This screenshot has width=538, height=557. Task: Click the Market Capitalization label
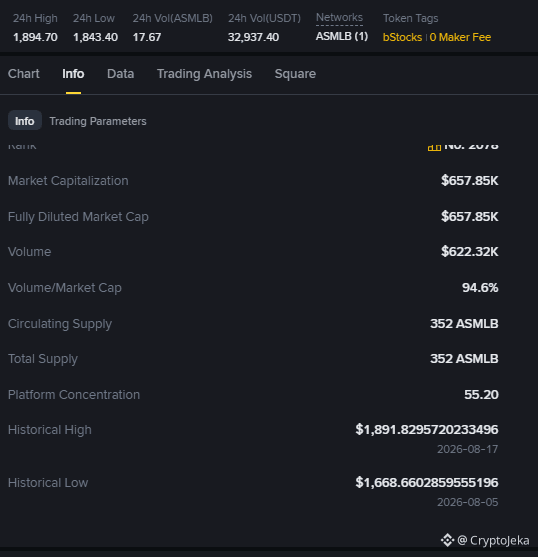[68, 181]
